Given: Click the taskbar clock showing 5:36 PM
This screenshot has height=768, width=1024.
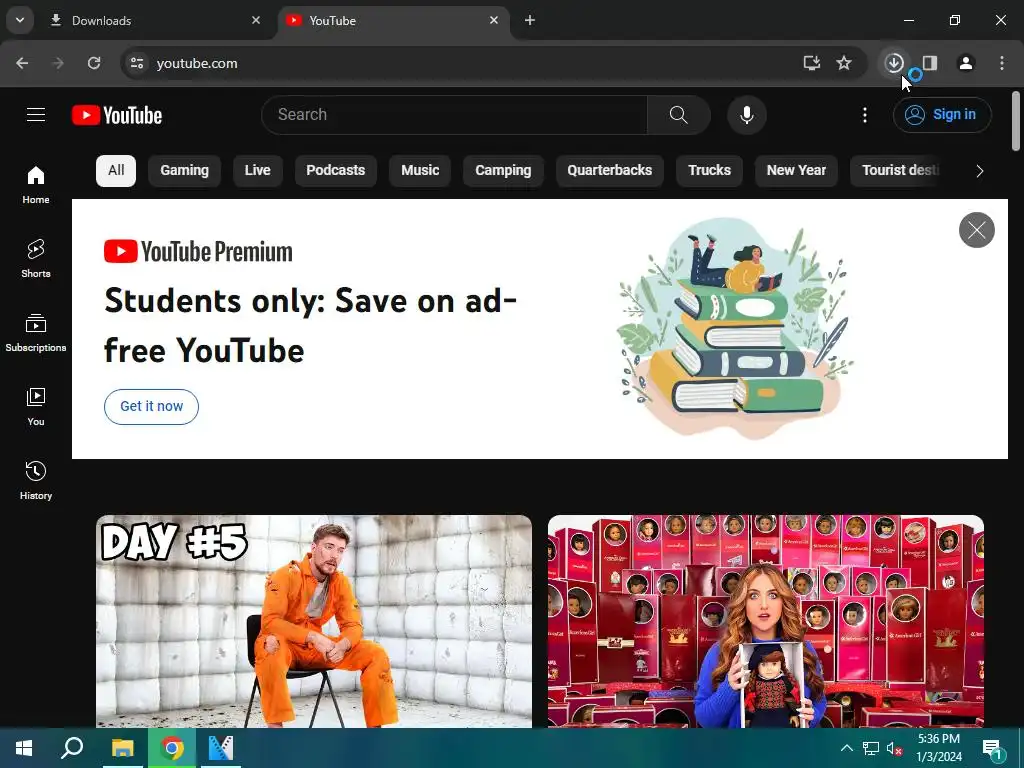Looking at the screenshot, I should 939,748.
